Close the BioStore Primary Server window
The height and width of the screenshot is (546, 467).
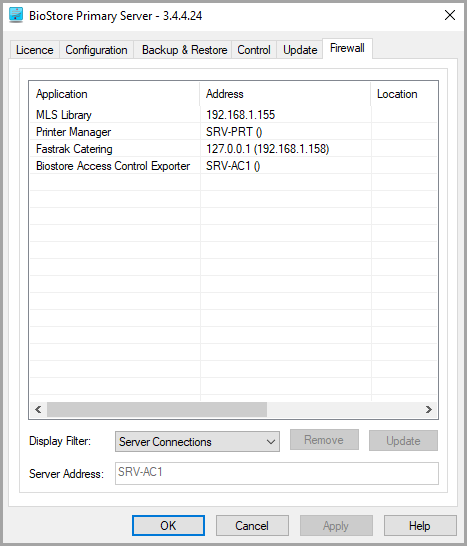pos(450,15)
